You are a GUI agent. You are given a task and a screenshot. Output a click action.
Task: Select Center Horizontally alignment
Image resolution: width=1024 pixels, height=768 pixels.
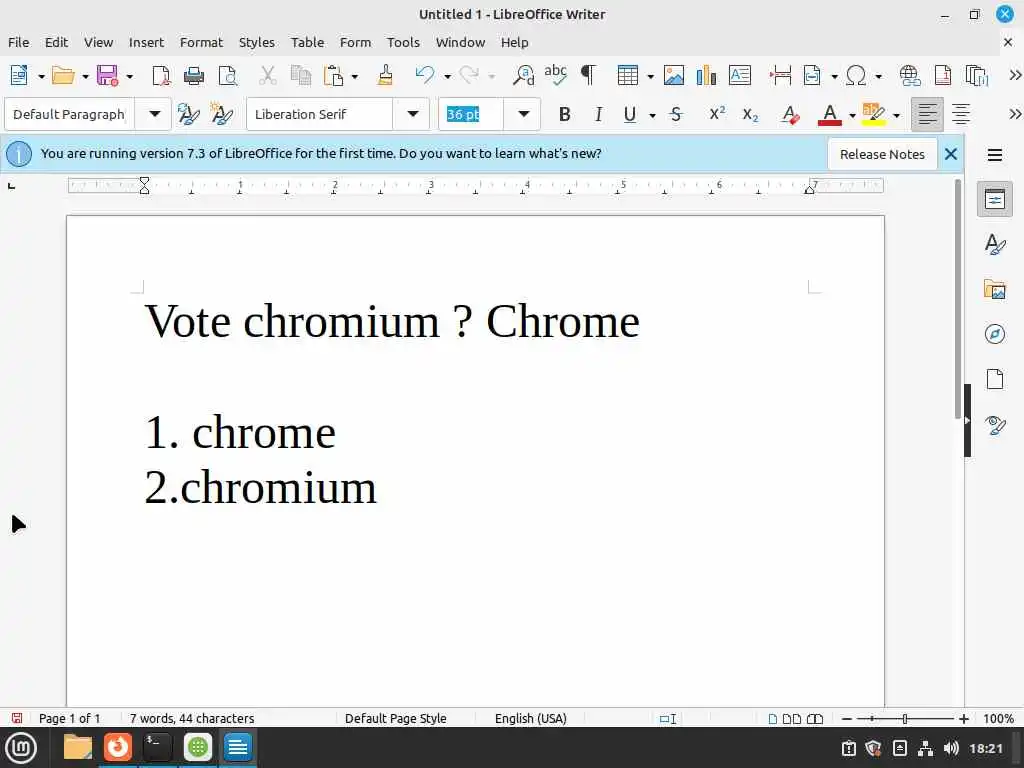tap(961, 114)
